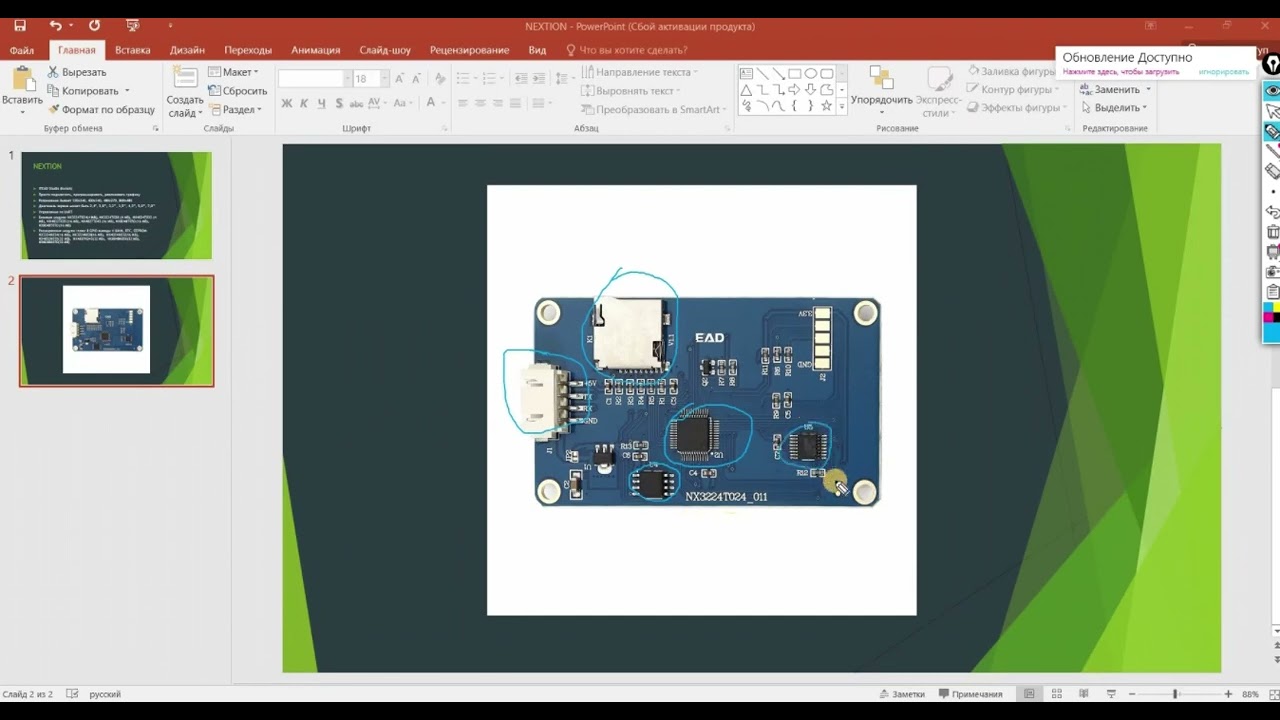Increase font size with the larger A

400,78
